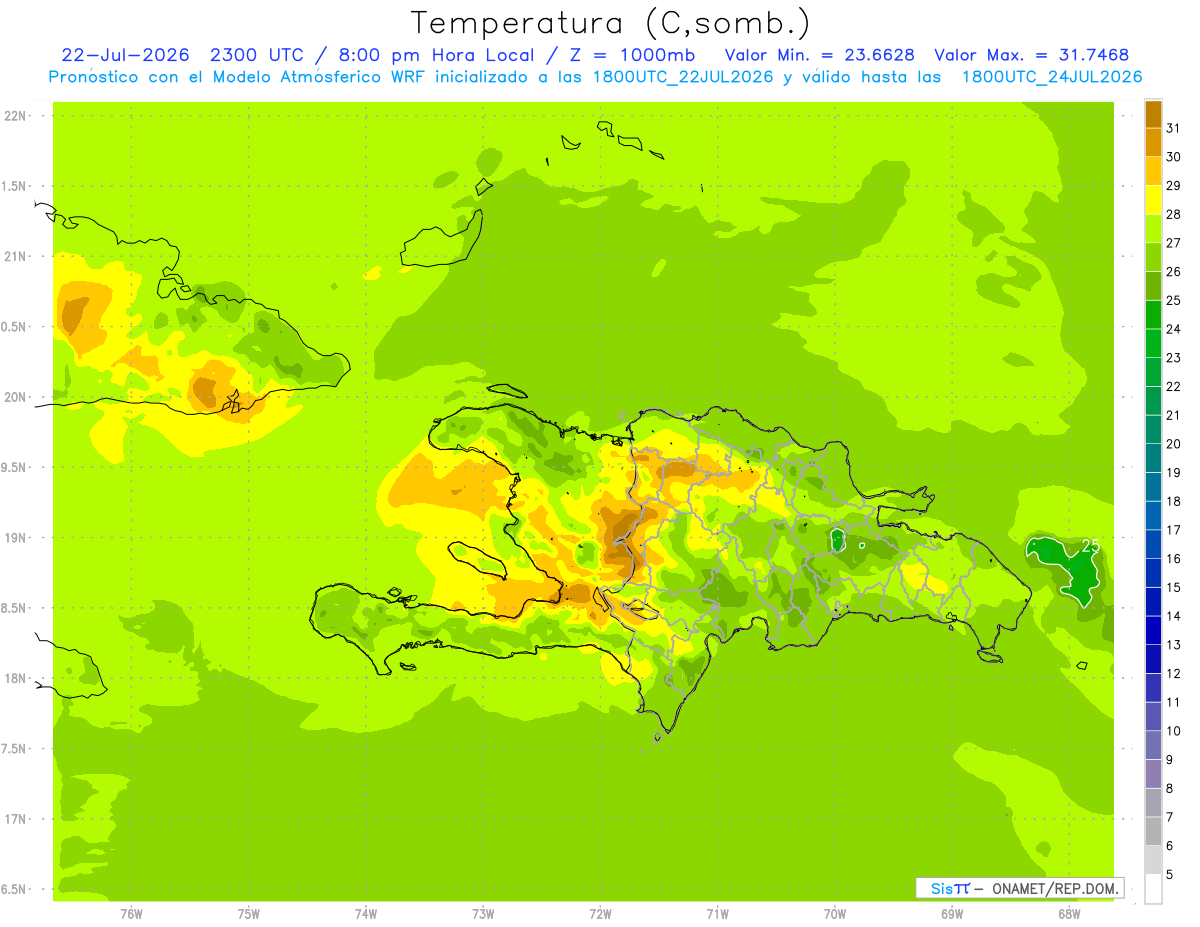Click the "2300 UTC" time text

(x=256, y=55)
